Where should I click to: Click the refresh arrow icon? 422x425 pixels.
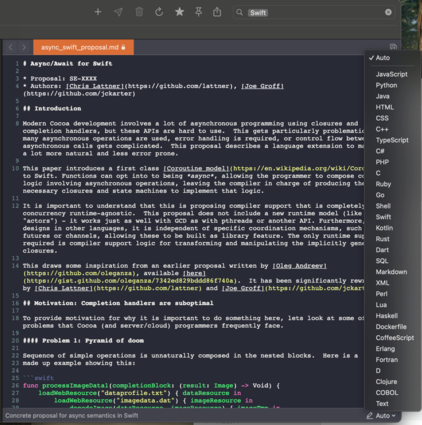159,12
